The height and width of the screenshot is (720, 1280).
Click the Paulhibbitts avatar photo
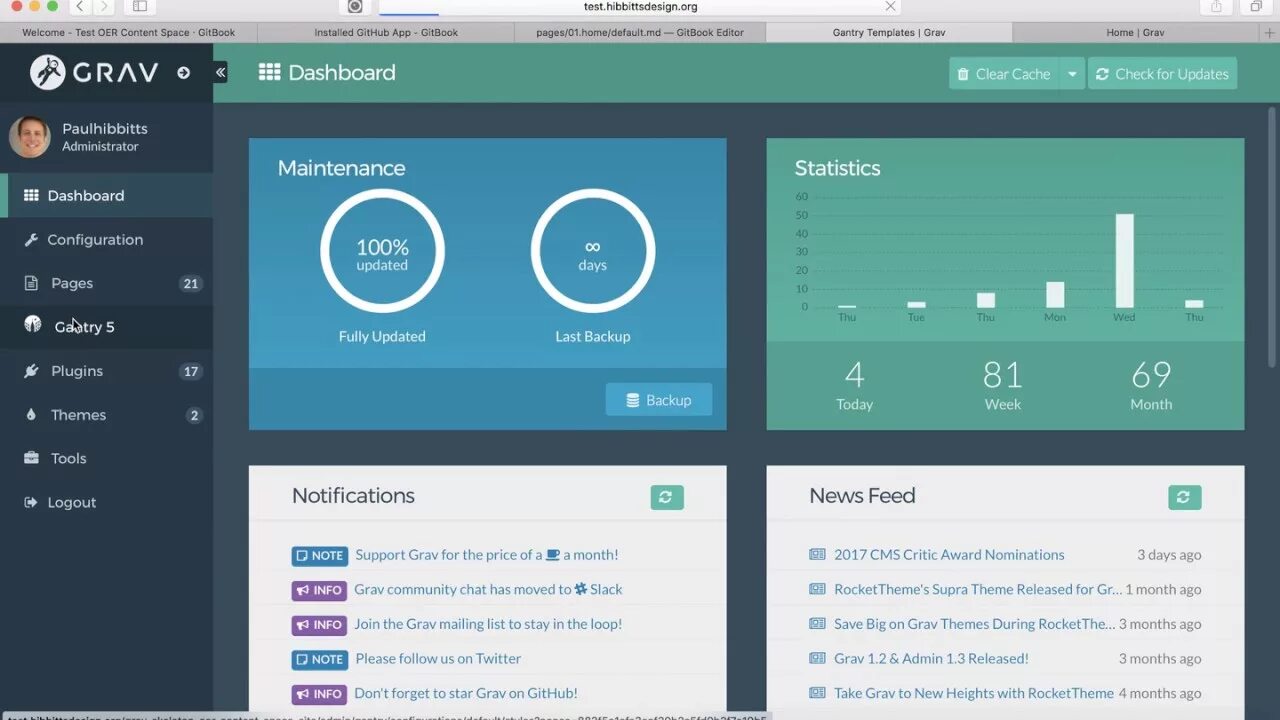coord(30,137)
